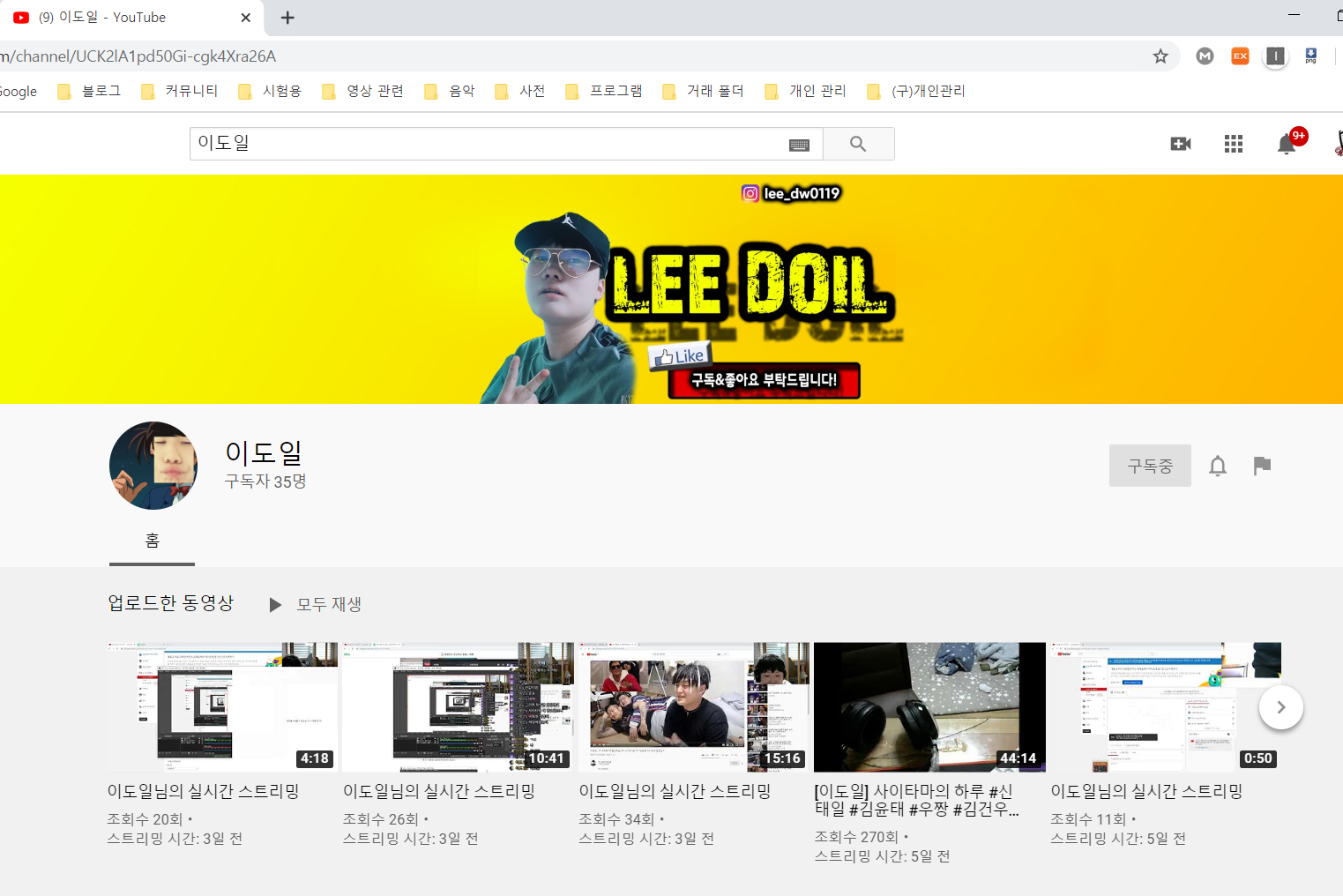Select the 홈 channel tab

(x=152, y=541)
